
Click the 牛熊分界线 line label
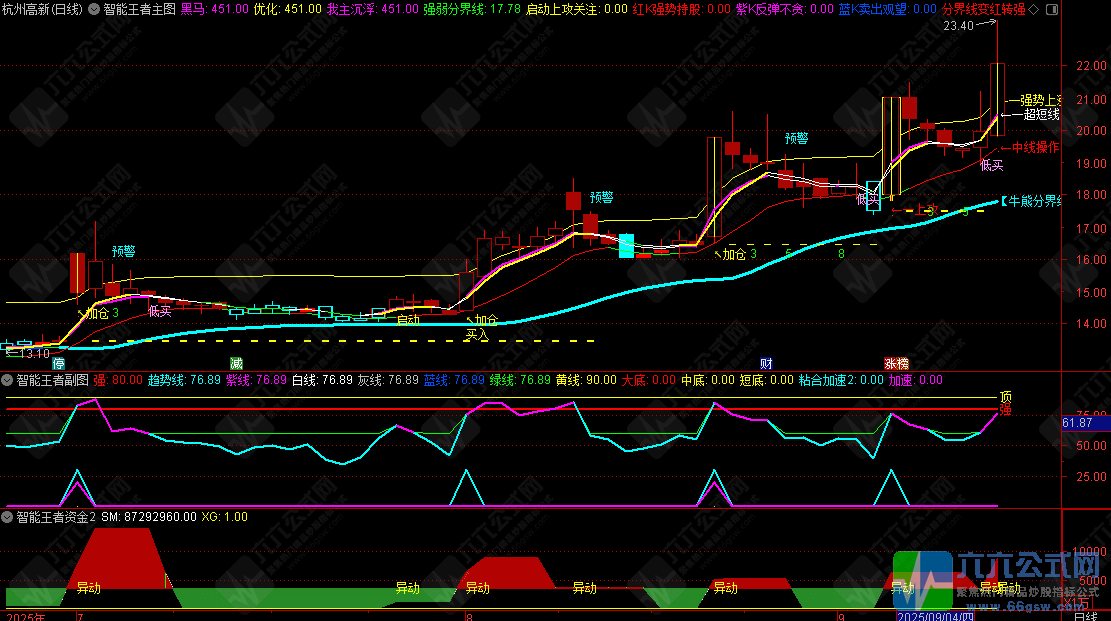tap(1031, 201)
